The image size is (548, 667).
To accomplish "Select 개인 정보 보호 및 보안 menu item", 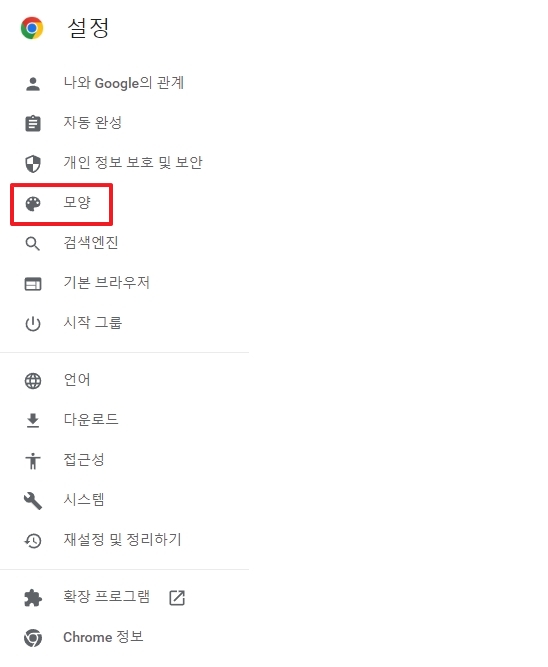I will [133, 162].
